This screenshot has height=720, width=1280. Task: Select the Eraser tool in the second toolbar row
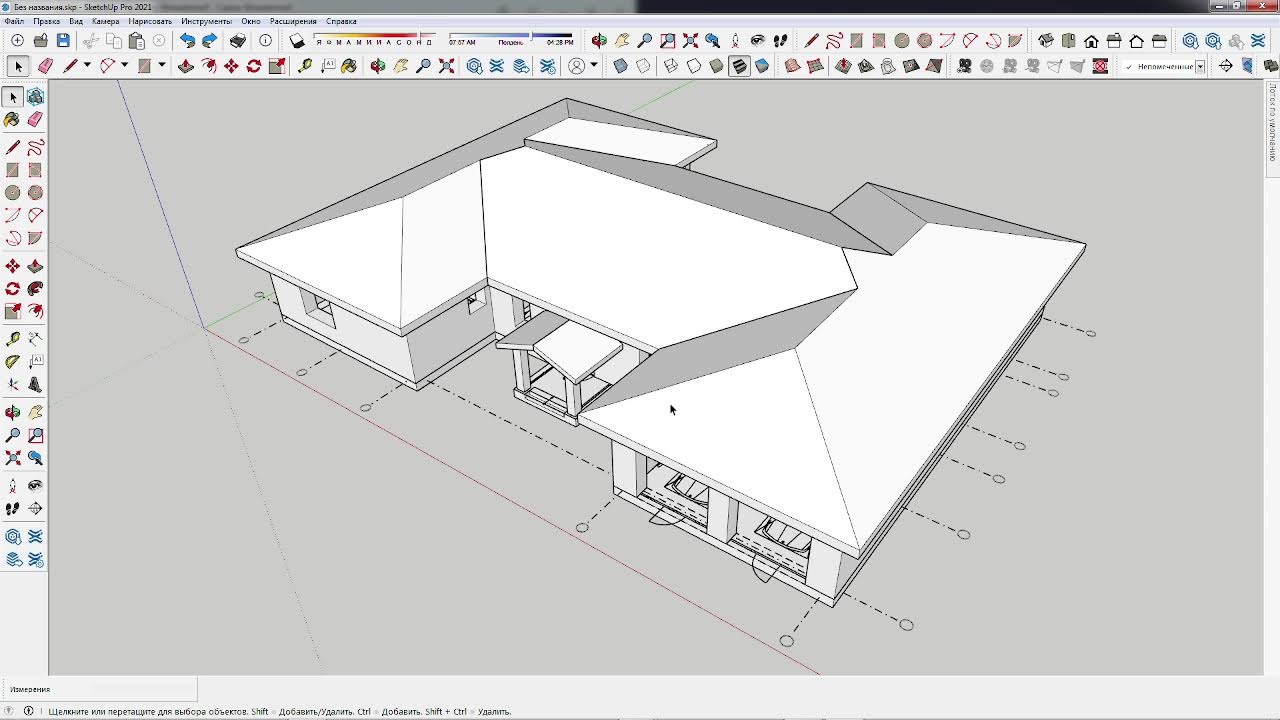(45, 66)
